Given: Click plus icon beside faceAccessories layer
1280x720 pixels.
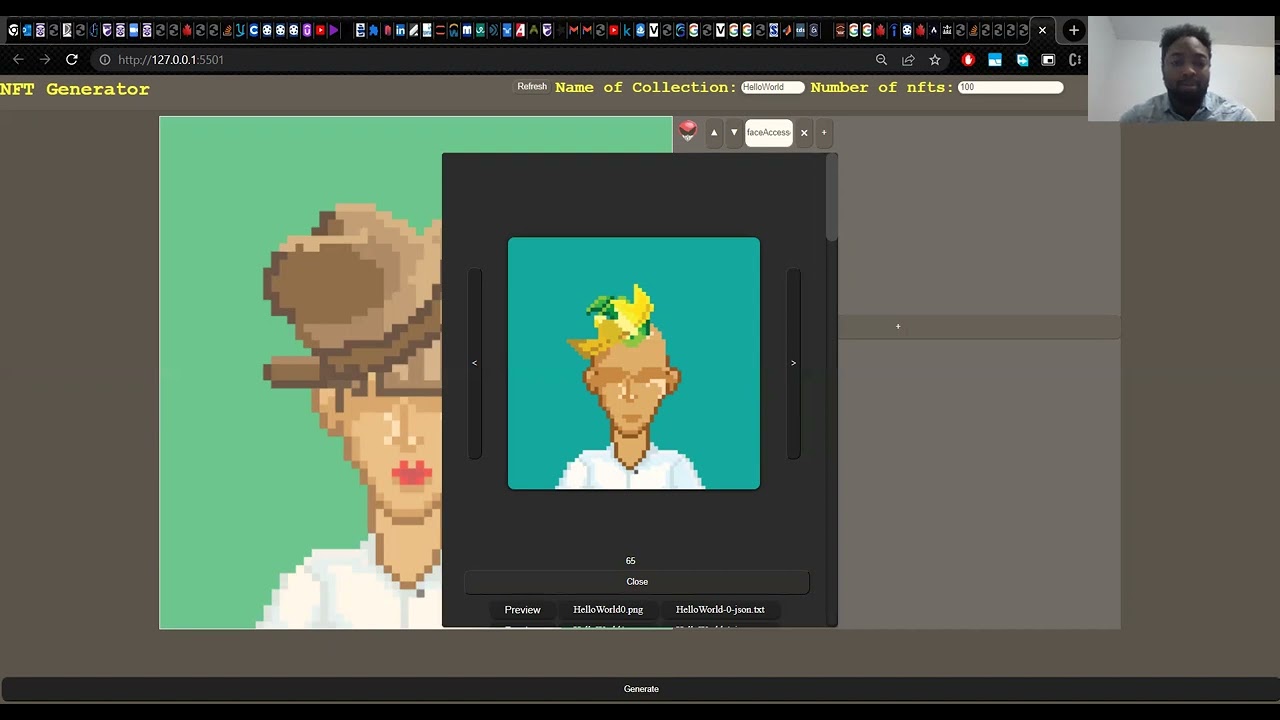Looking at the screenshot, I should tap(824, 132).
